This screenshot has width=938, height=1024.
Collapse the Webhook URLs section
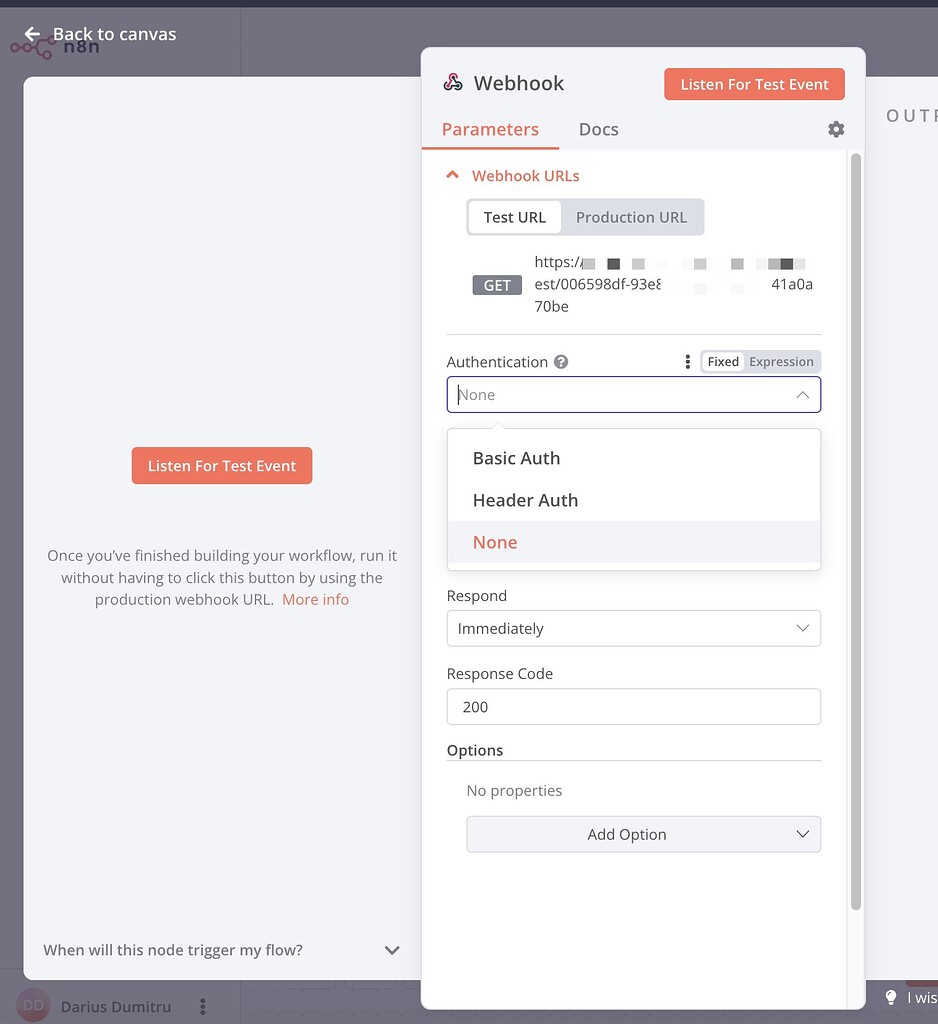click(451, 174)
